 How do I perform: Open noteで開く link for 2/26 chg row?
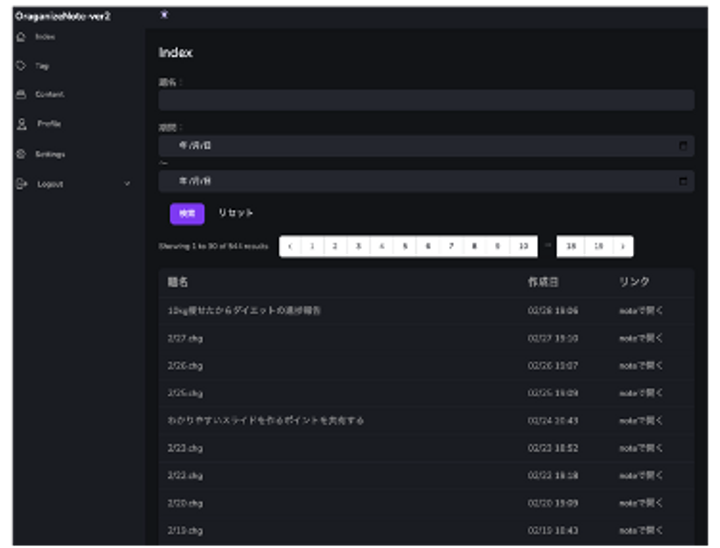pyautogui.click(x=641, y=366)
